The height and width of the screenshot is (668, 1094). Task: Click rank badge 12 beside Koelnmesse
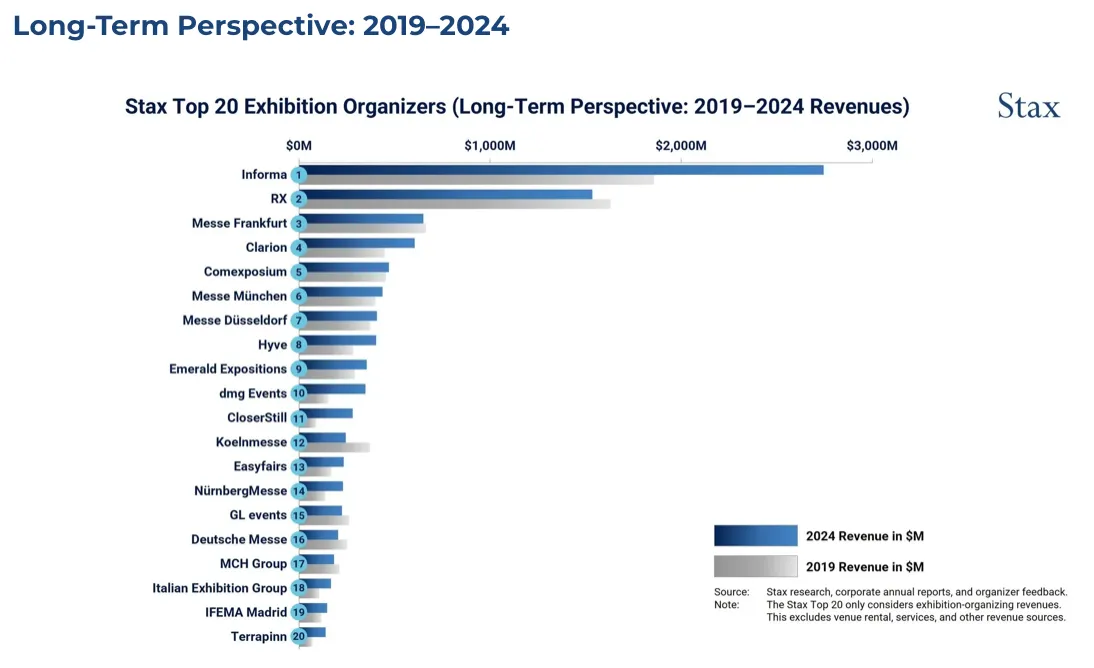pos(298,442)
